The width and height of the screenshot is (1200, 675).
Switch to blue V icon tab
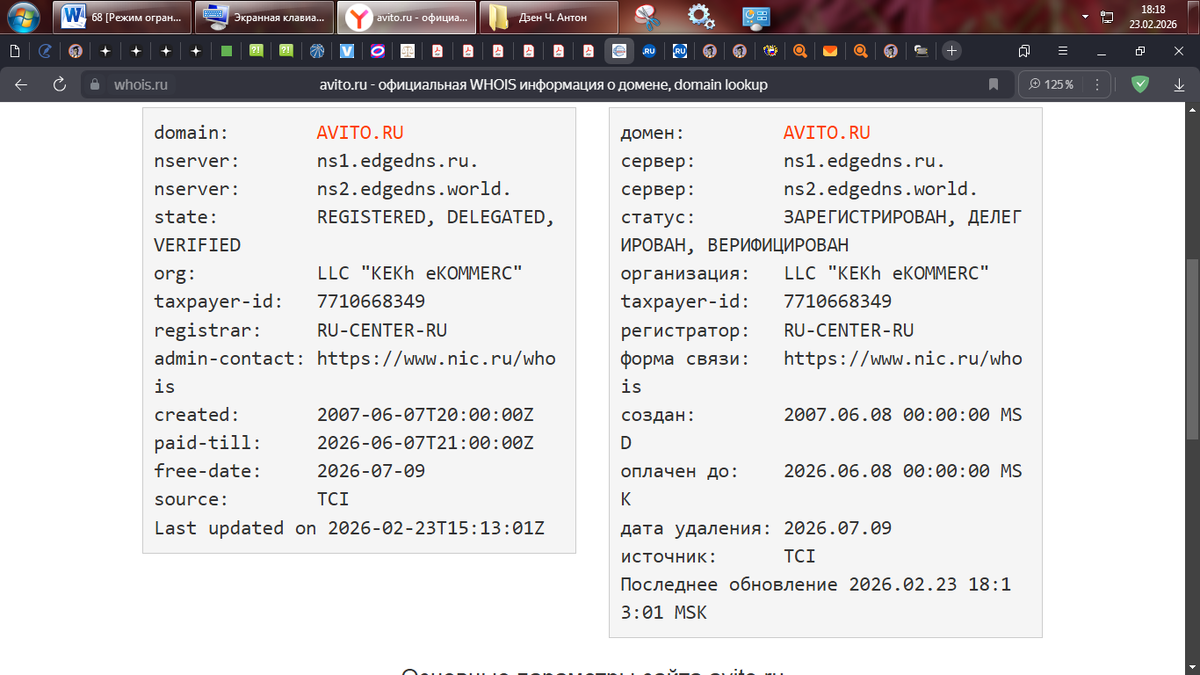[347, 50]
